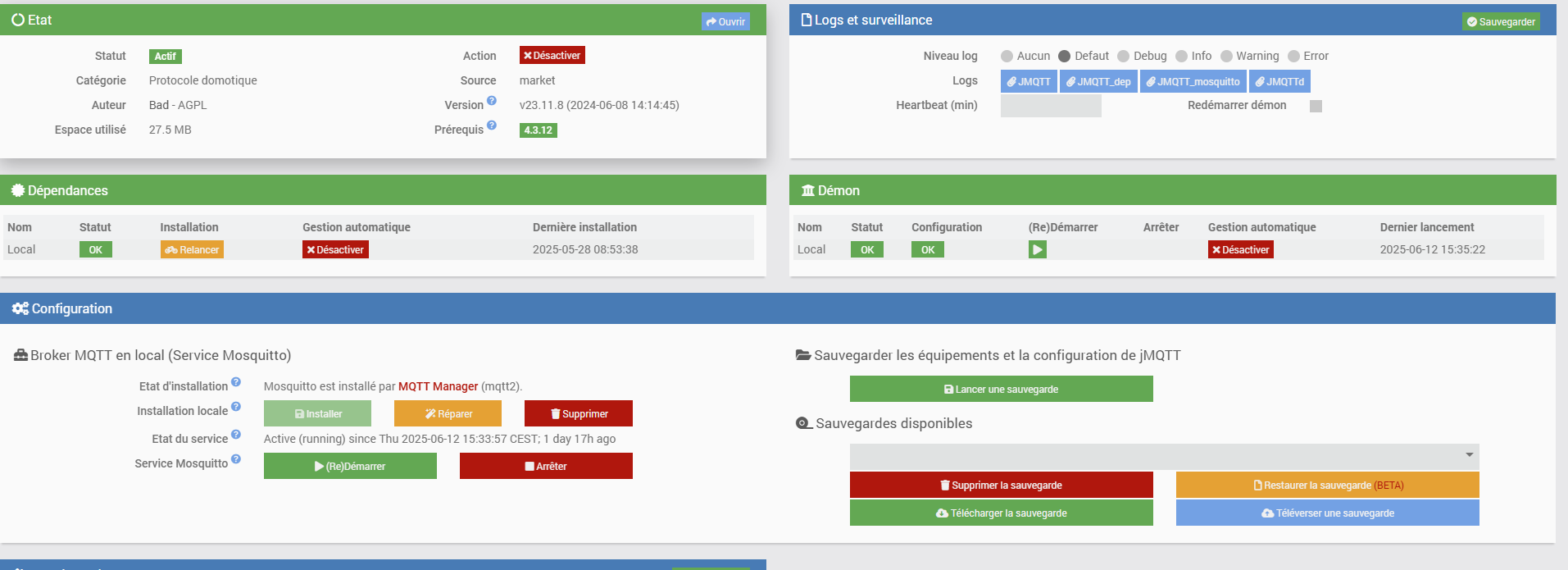Click the last install date 2025-05-28 08:53:38

(585, 249)
